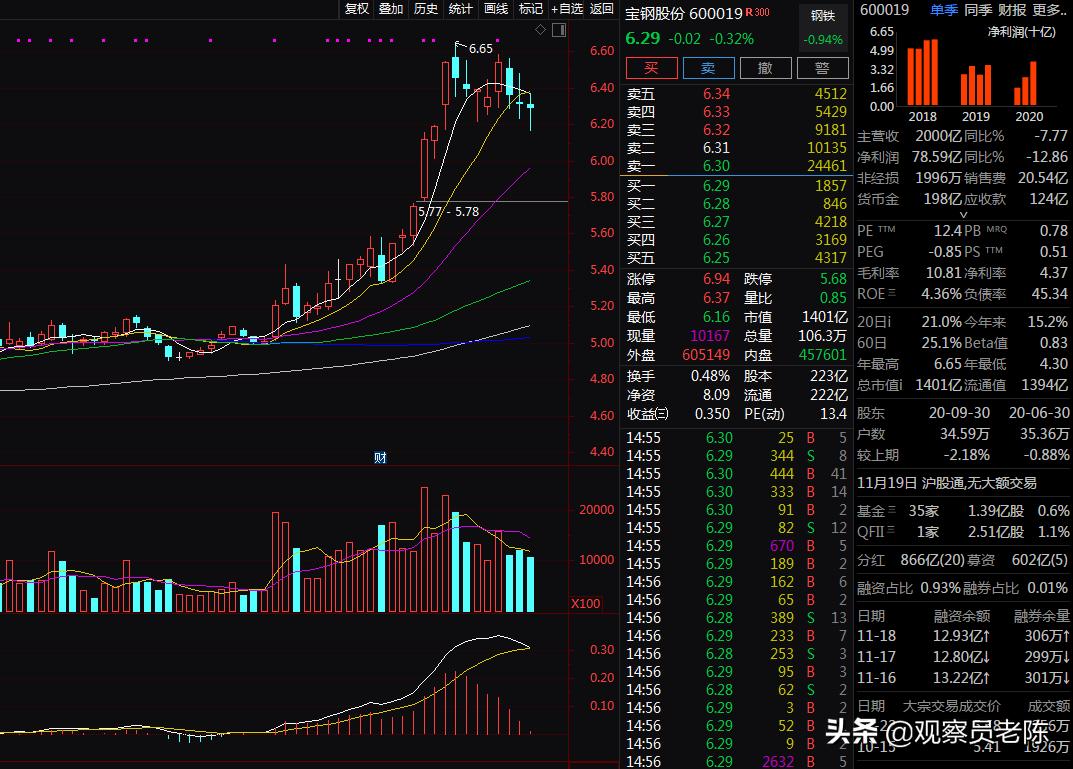This screenshot has height=769, width=1073.
Task: Switch to the 单季 tab
Action: tap(944, 10)
